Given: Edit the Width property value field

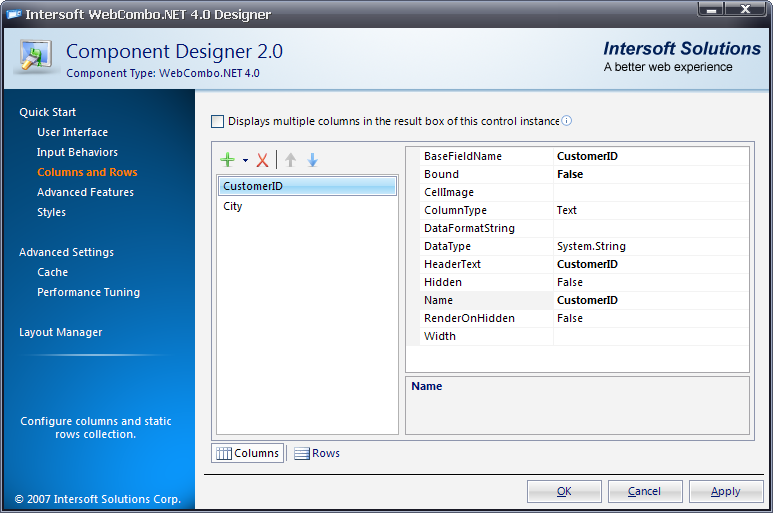Looking at the screenshot, I should pos(650,336).
